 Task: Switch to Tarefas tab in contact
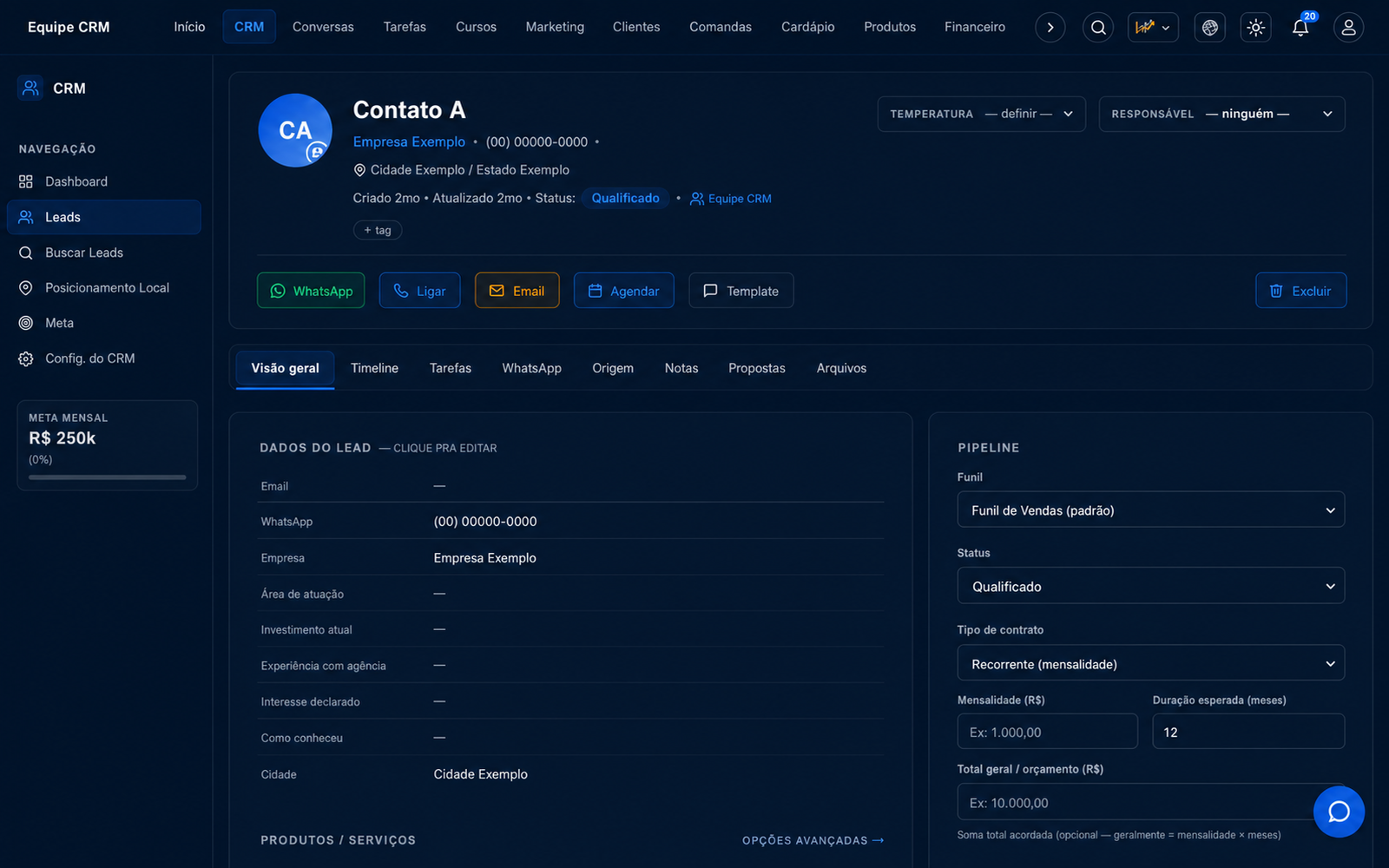[451, 368]
